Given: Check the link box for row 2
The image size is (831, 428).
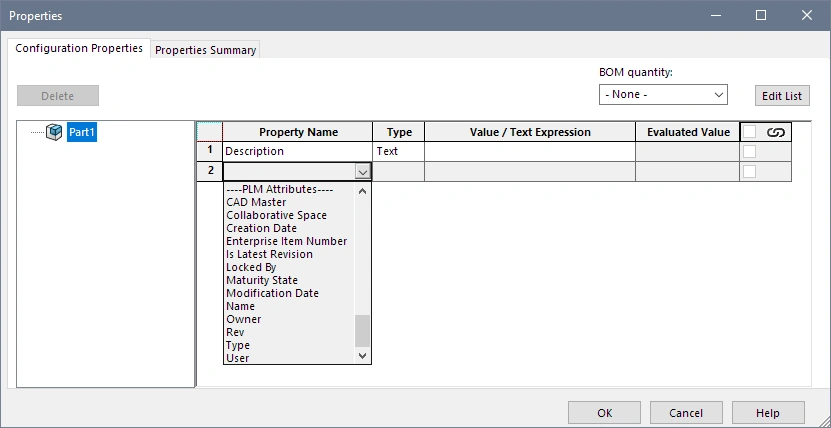Looking at the screenshot, I should coord(749,172).
